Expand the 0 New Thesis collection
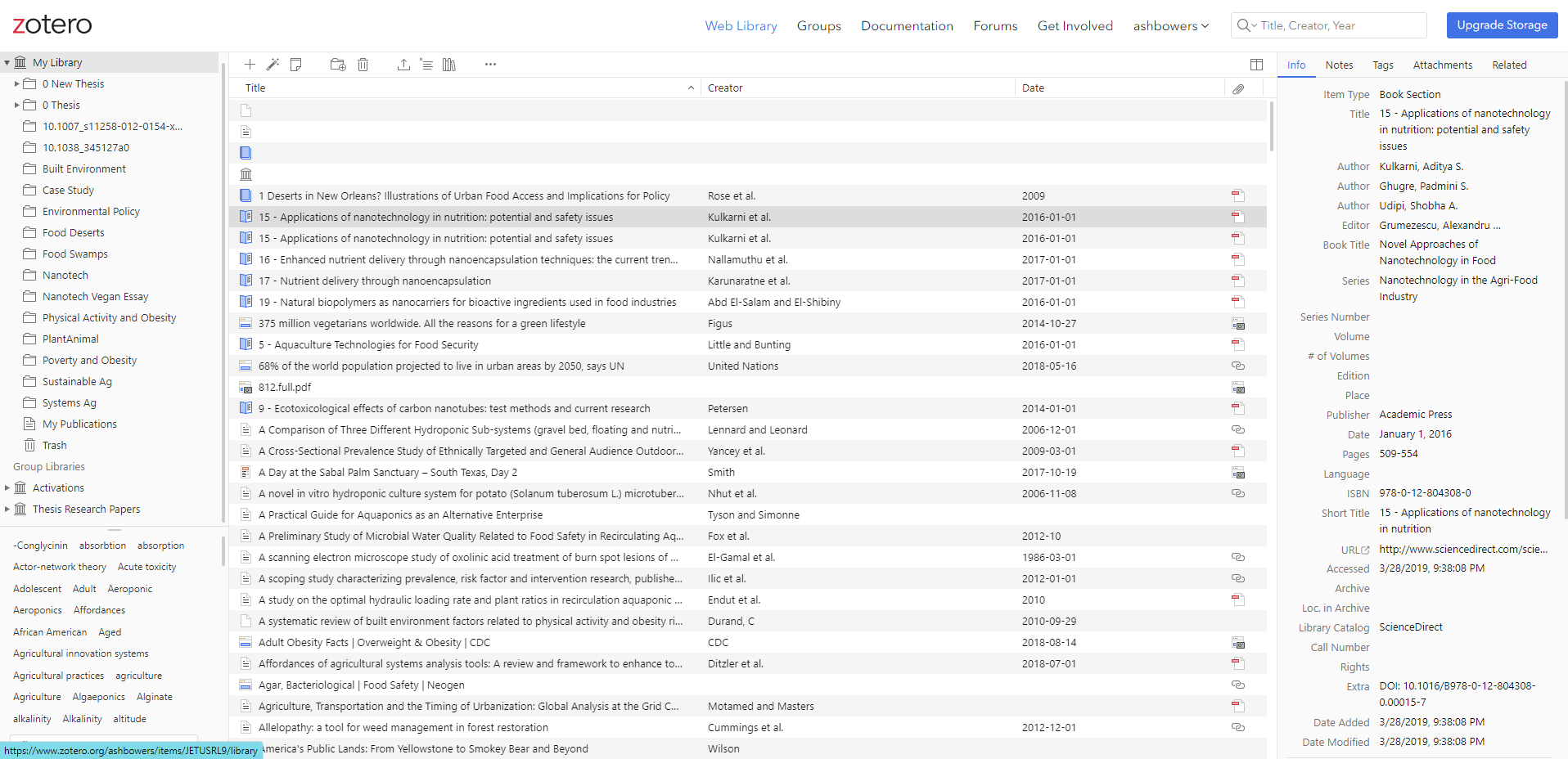The image size is (1568, 759). tap(16, 83)
